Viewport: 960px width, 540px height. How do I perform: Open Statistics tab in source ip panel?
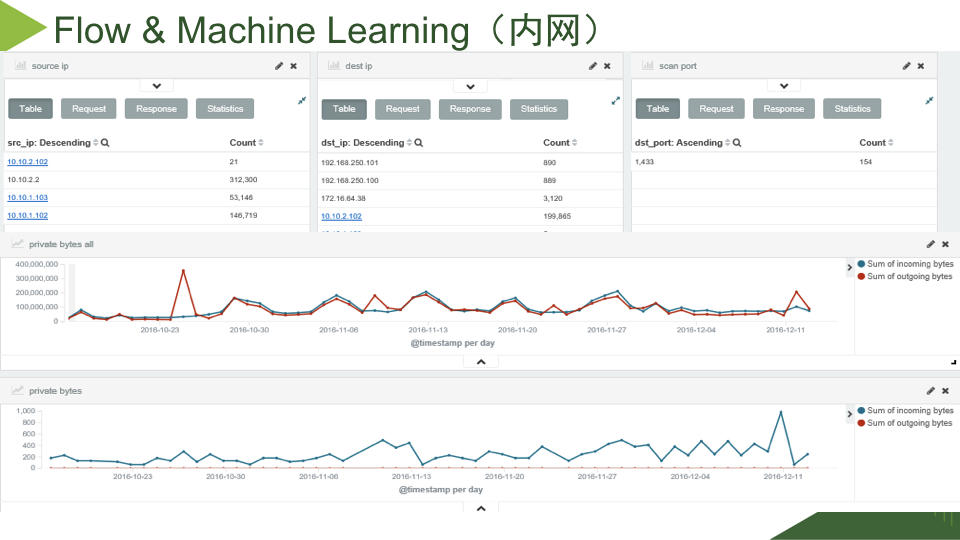[225, 108]
